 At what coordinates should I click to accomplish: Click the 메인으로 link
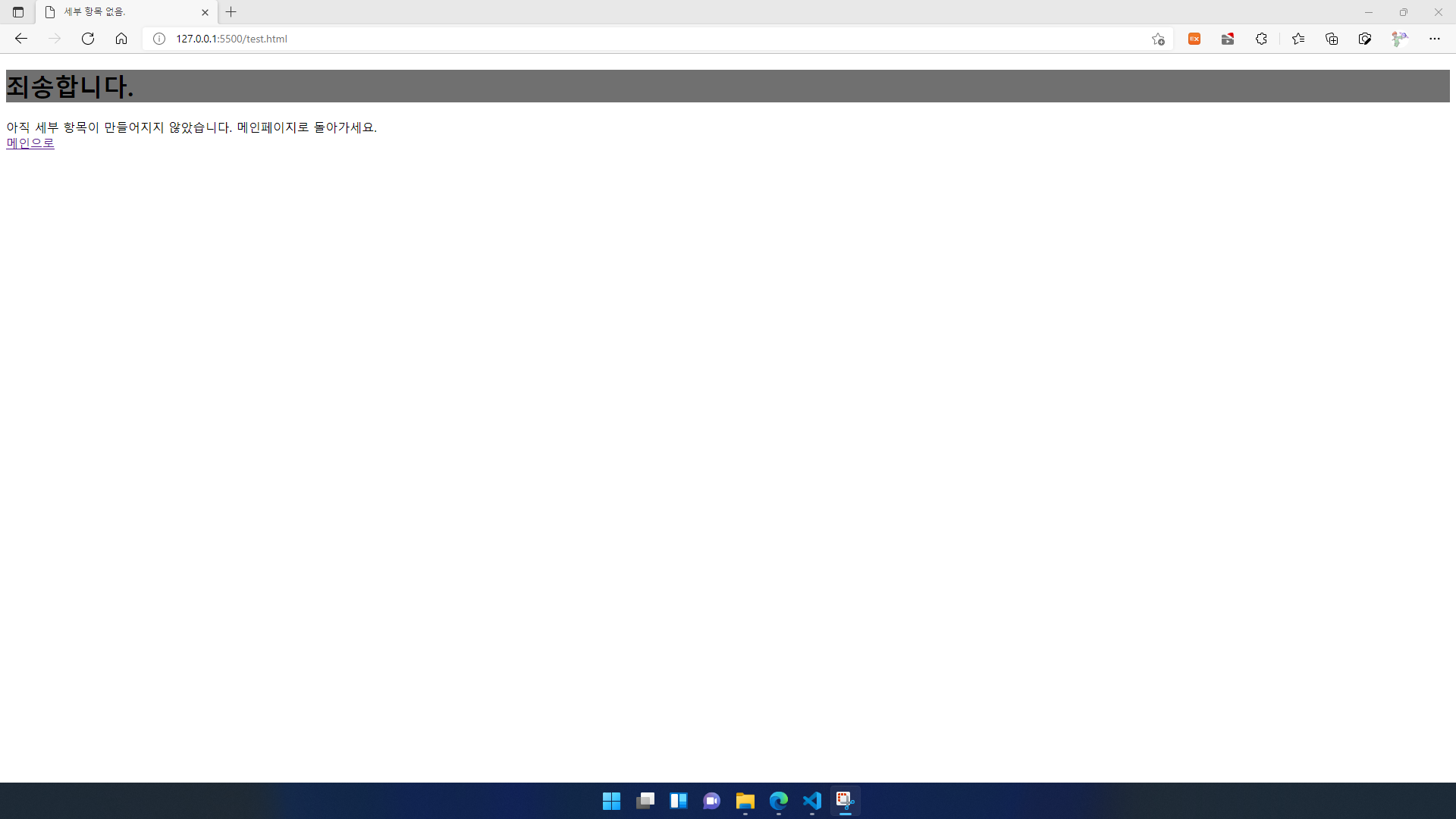click(x=30, y=142)
